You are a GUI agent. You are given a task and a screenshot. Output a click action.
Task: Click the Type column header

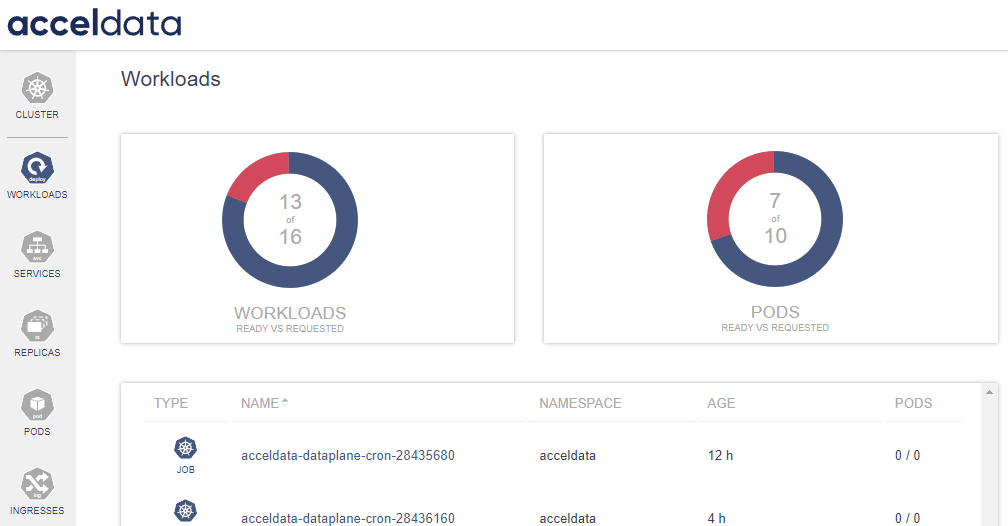[x=171, y=403]
